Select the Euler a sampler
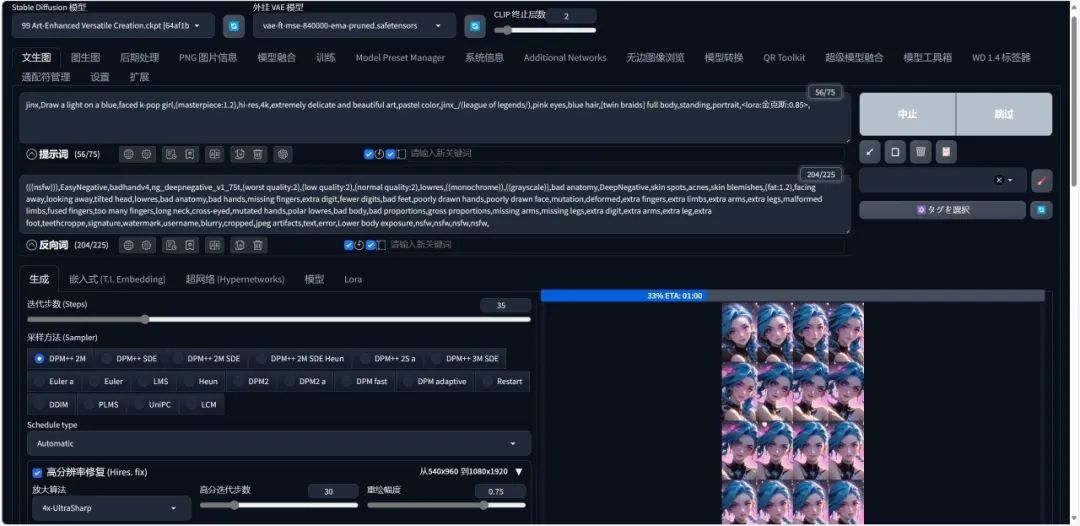The height and width of the screenshot is (526, 1080). click(54, 381)
